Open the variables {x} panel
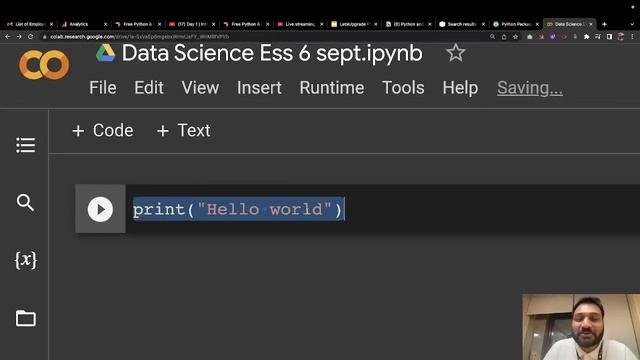This screenshot has width=640, height=360. point(26,260)
